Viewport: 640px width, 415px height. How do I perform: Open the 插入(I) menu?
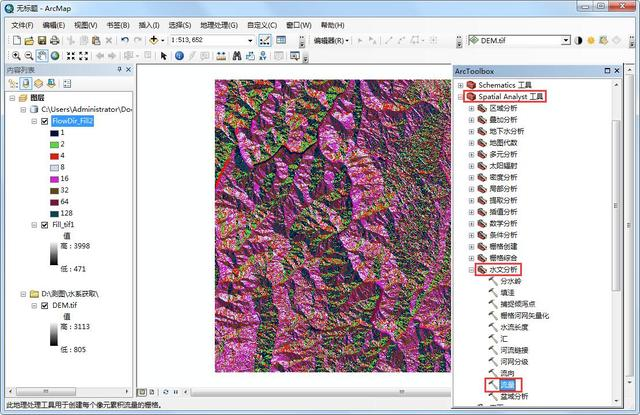pyautogui.click(x=149, y=25)
